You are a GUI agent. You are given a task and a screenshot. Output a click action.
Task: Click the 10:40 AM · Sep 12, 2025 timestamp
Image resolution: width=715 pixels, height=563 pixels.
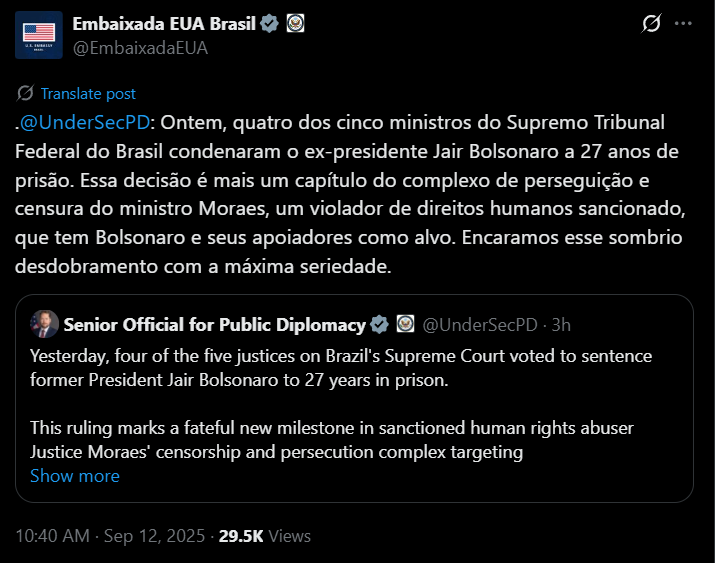(x=108, y=536)
